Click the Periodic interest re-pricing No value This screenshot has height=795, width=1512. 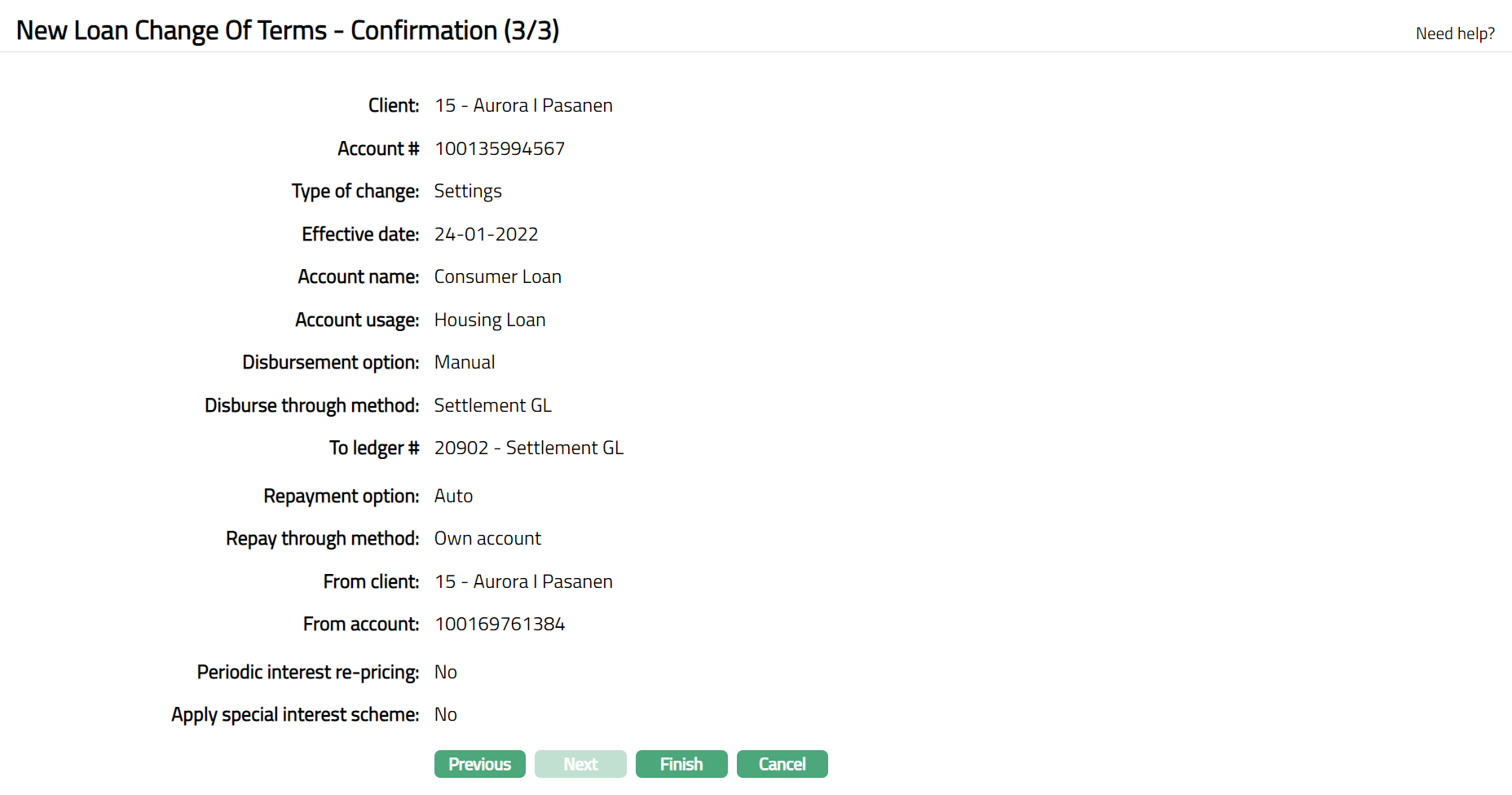click(x=445, y=672)
